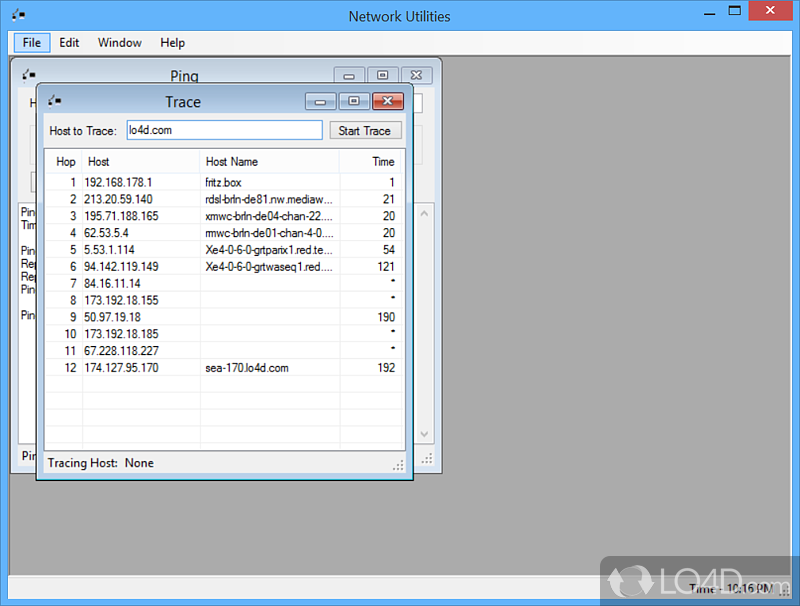Close the Ping window

click(417, 75)
